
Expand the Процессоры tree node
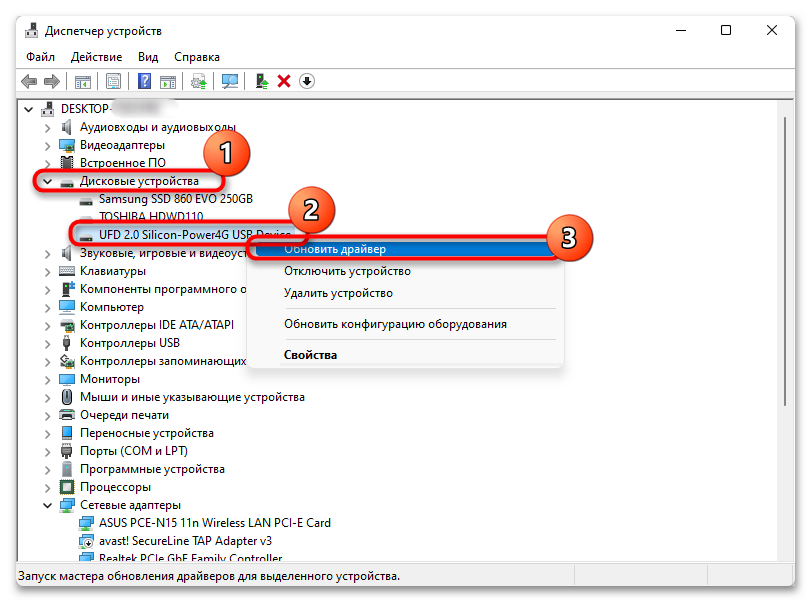pos(47,487)
